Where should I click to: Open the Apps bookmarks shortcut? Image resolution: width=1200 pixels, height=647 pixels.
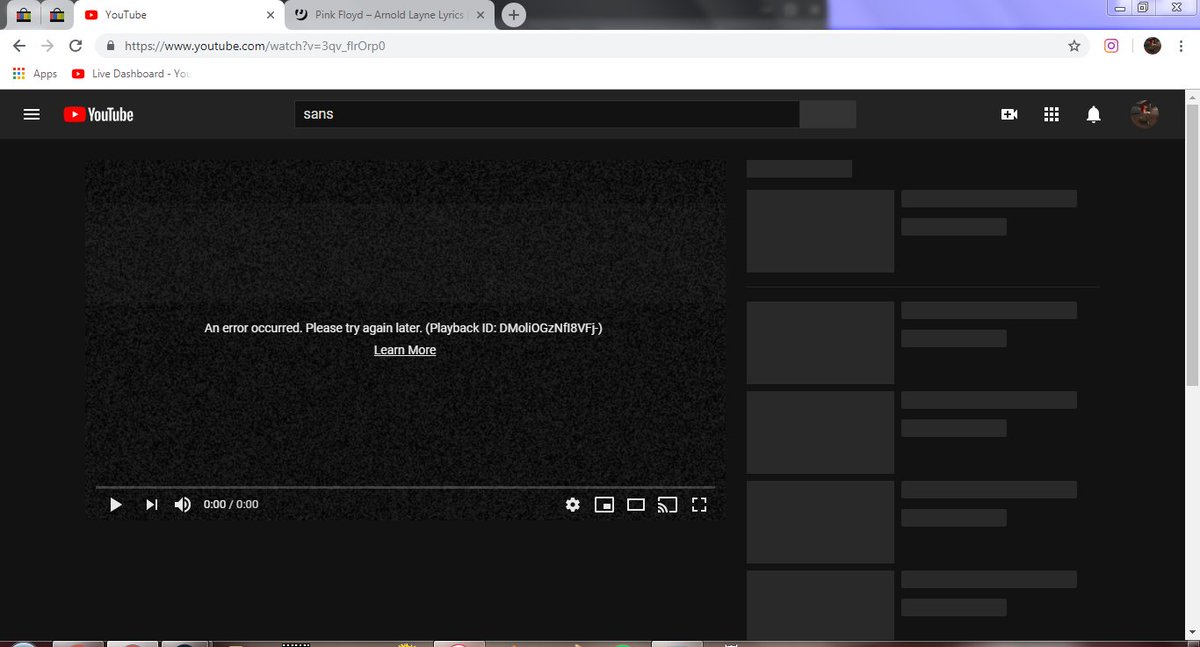(34, 74)
